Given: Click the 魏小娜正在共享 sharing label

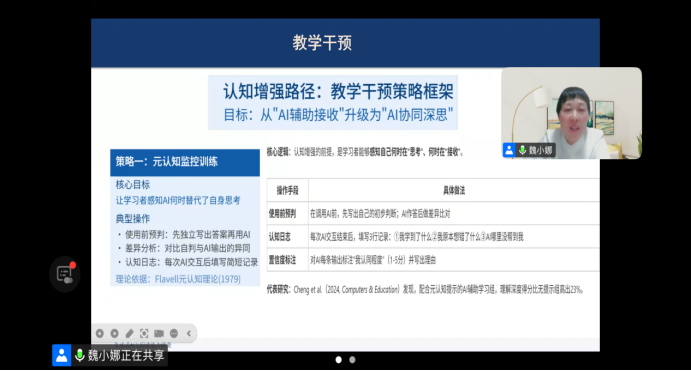Looking at the screenshot, I should point(126,355).
